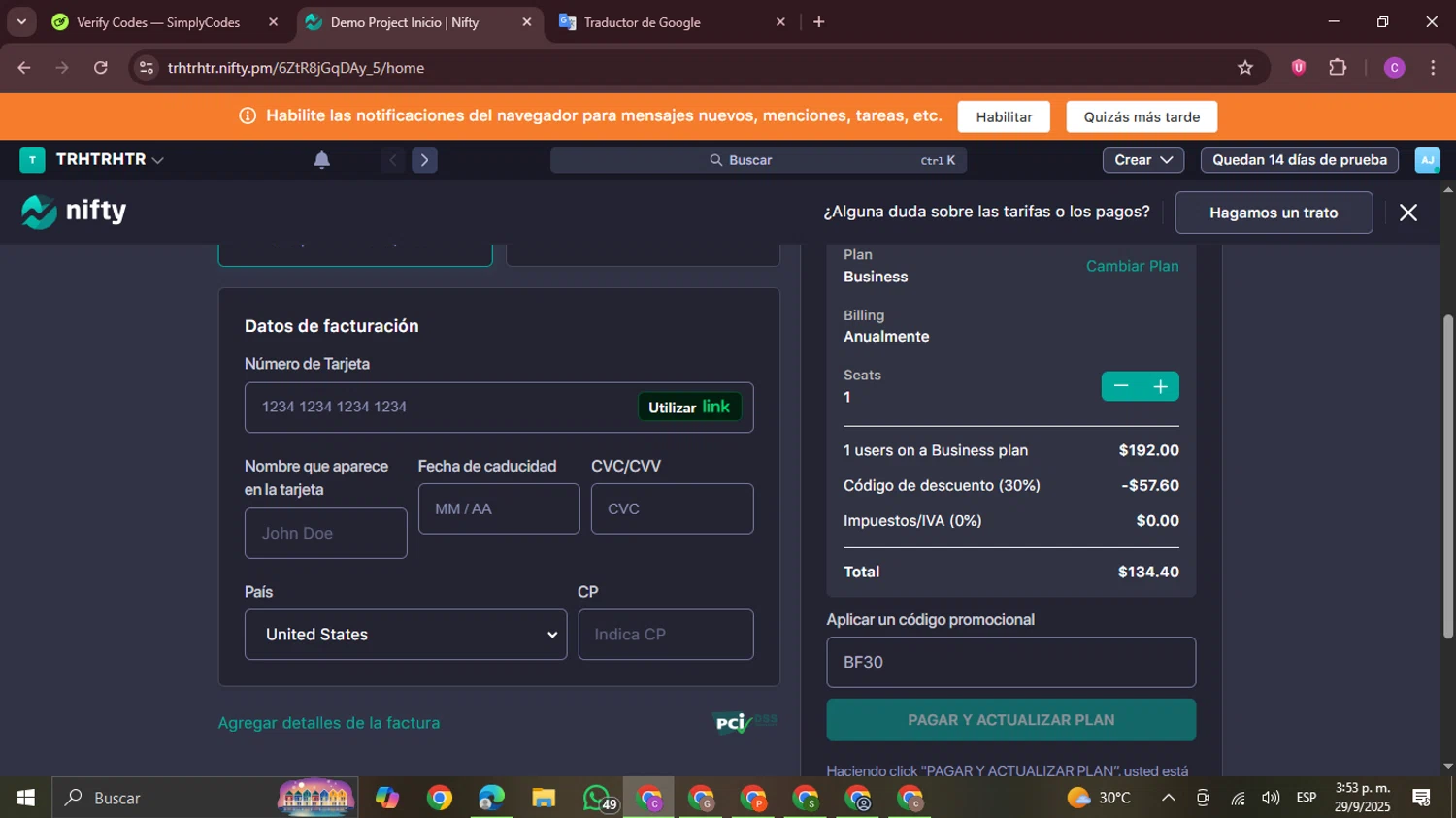Screen dimensions: 1456x818
Task: Click Quedan 14 días de prueba button
Action: (x=1299, y=160)
